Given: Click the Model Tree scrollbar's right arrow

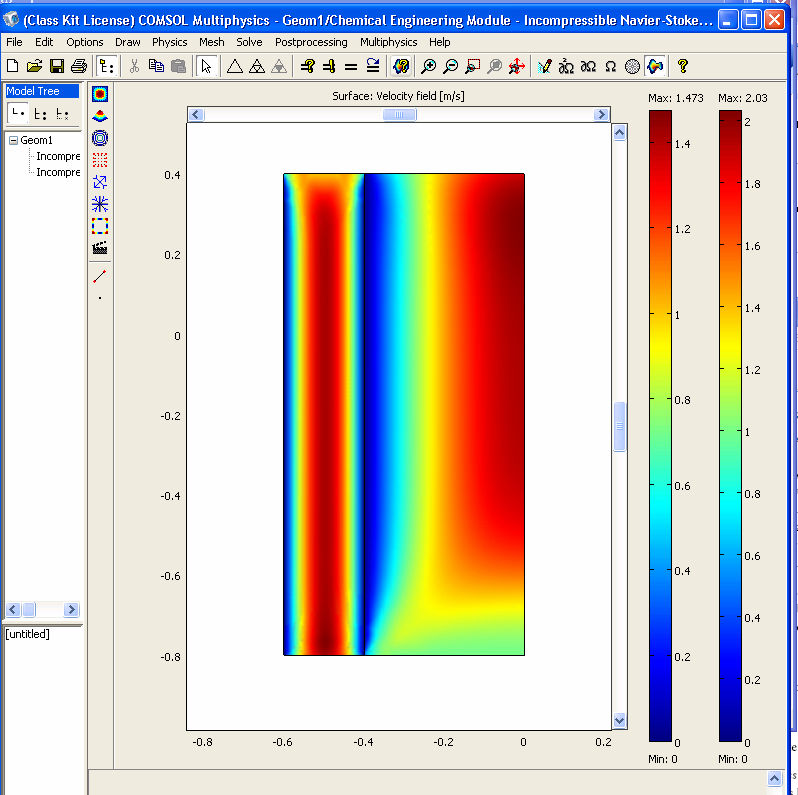Looking at the screenshot, I should tap(72, 609).
